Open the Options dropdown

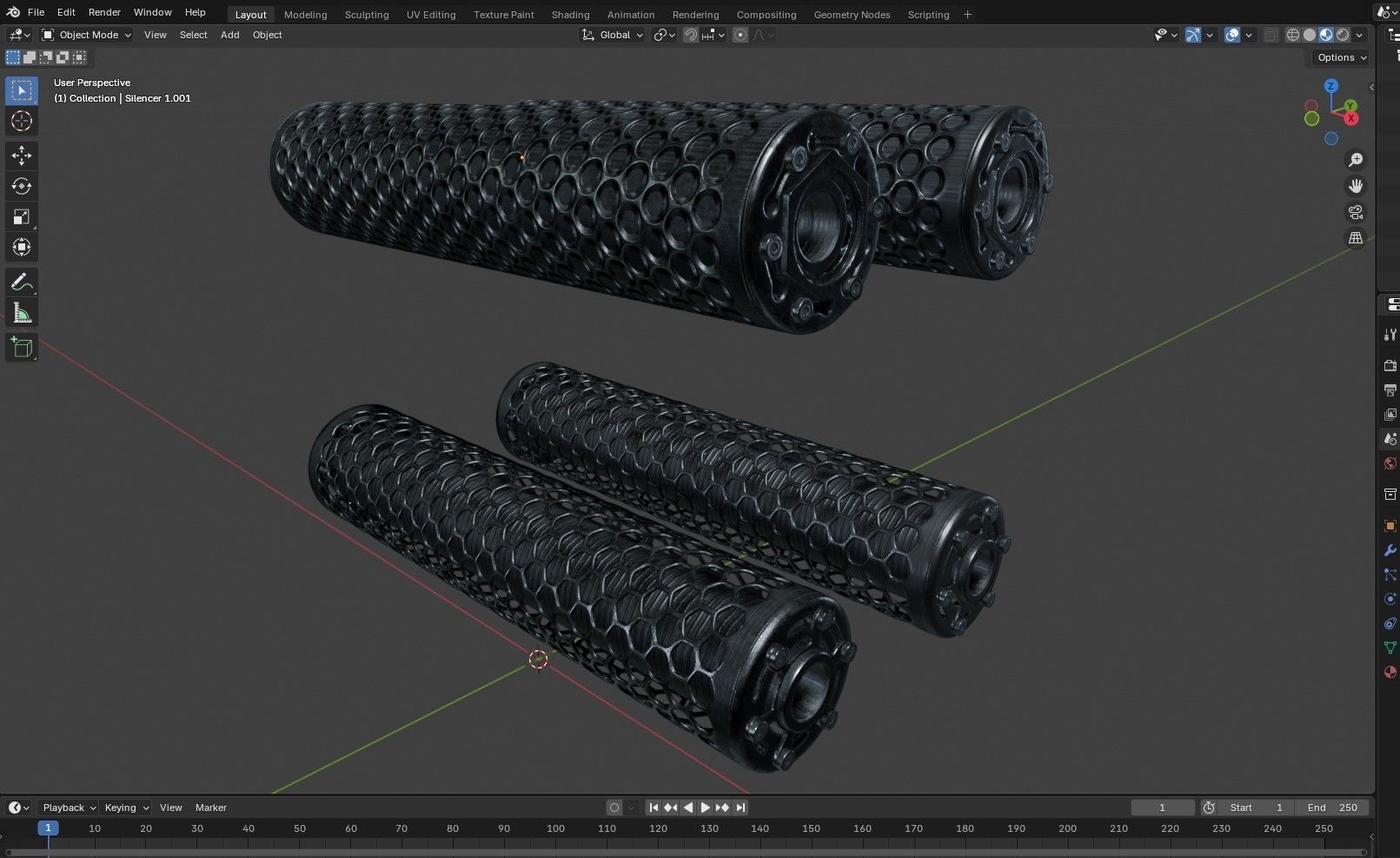(x=1342, y=57)
